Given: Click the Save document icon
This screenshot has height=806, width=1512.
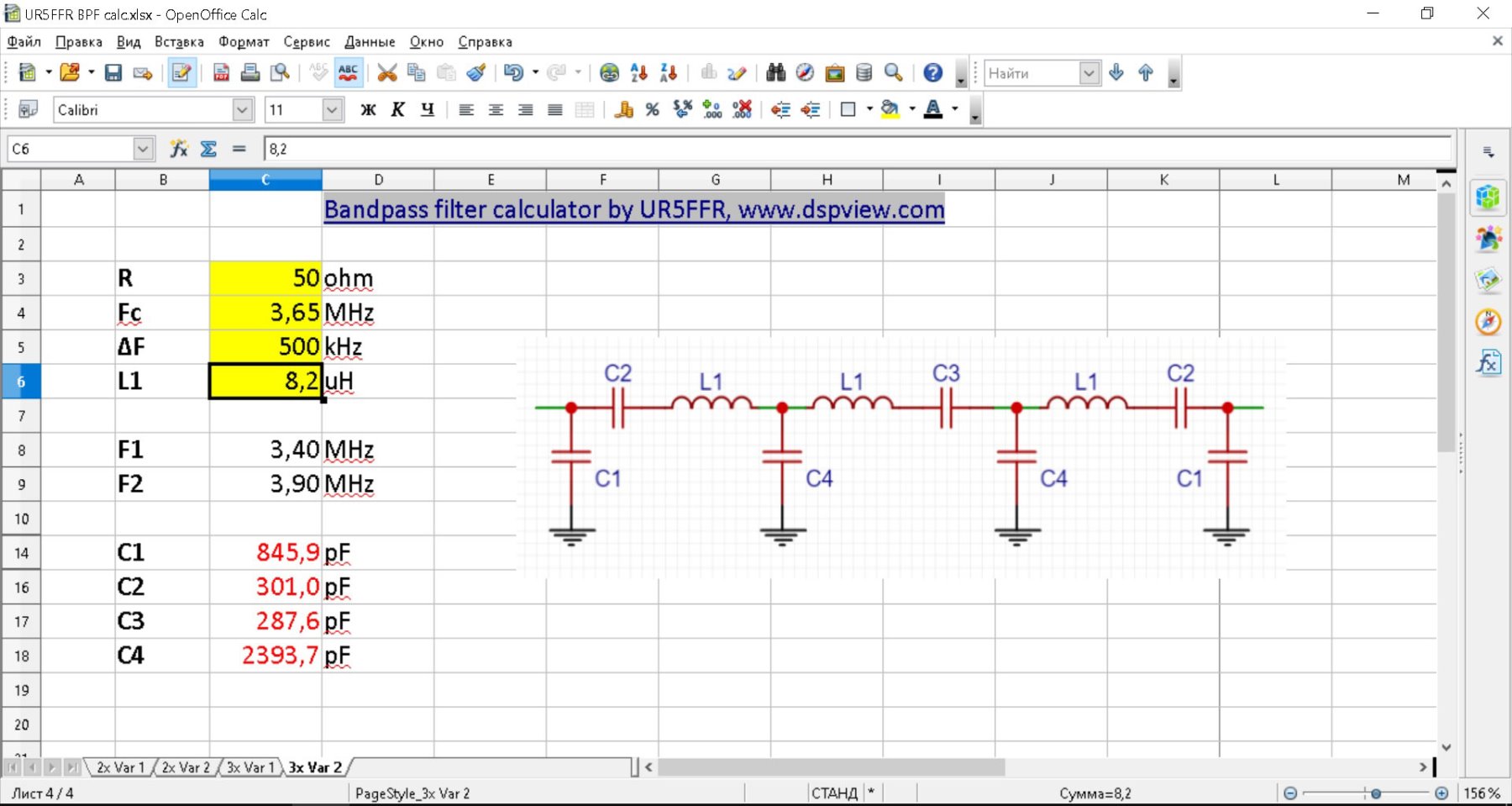Looking at the screenshot, I should pos(113,73).
